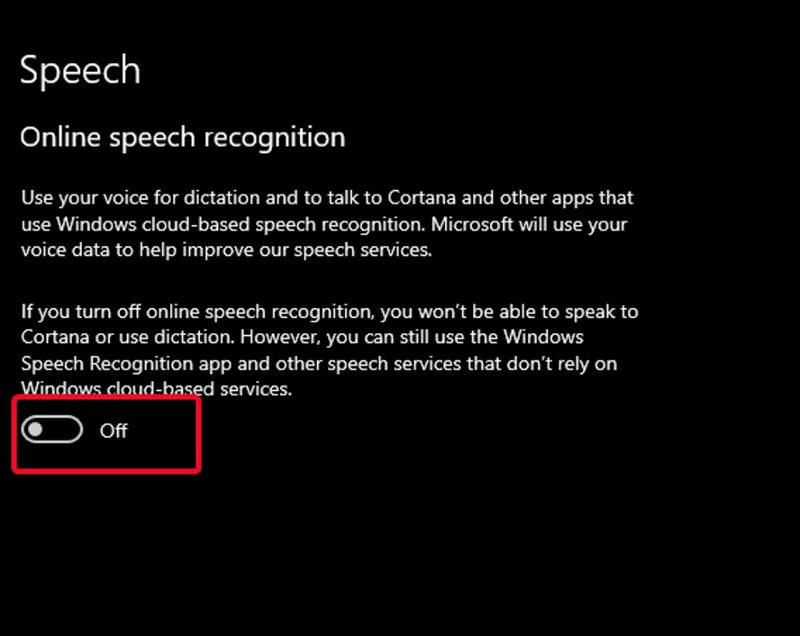Enable the online speech recognition toggle
800x636 pixels.
(51, 429)
